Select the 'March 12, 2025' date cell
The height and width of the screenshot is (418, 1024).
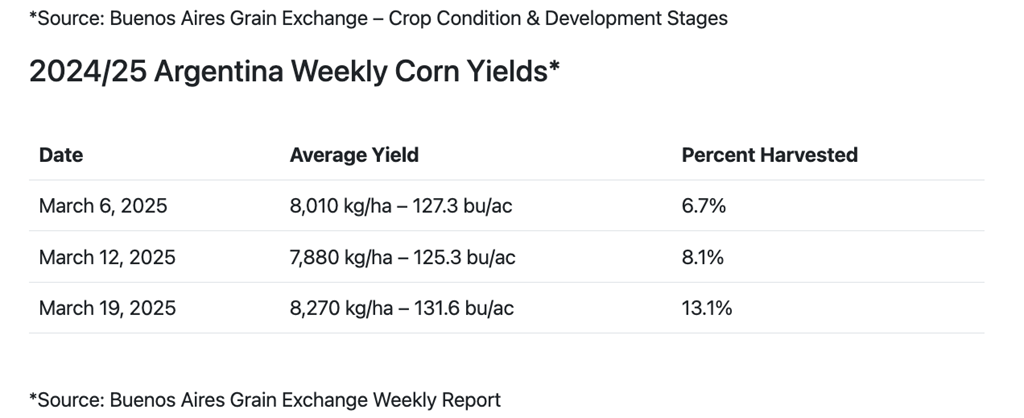click(107, 257)
